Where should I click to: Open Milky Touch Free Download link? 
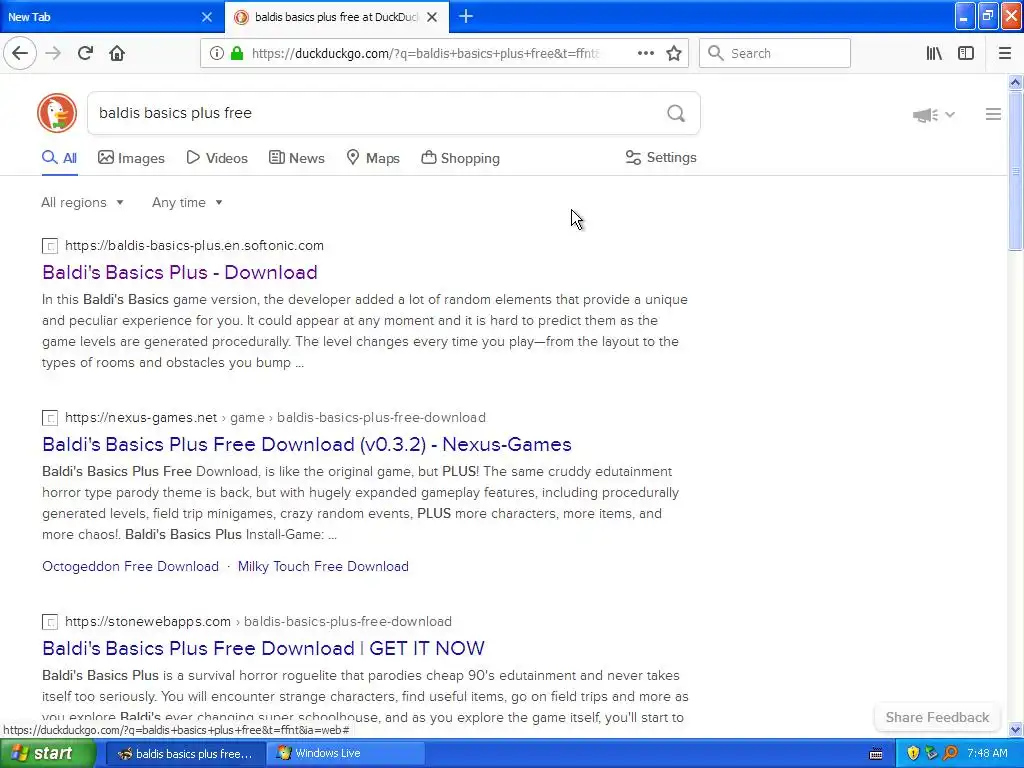pyautogui.click(x=323, y=566)
